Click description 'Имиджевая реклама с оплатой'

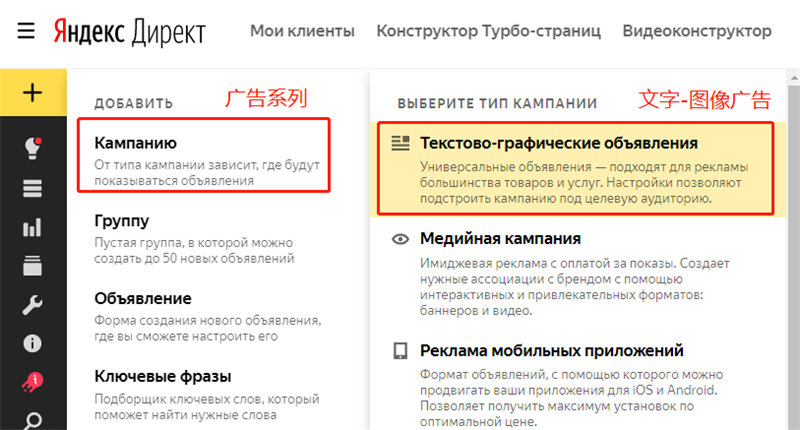click(x=574, y=287)
